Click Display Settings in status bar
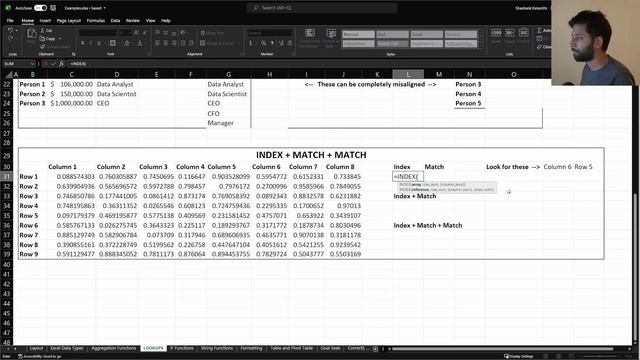The height and width of the screenshot is (360, 640). pos(519,356)
